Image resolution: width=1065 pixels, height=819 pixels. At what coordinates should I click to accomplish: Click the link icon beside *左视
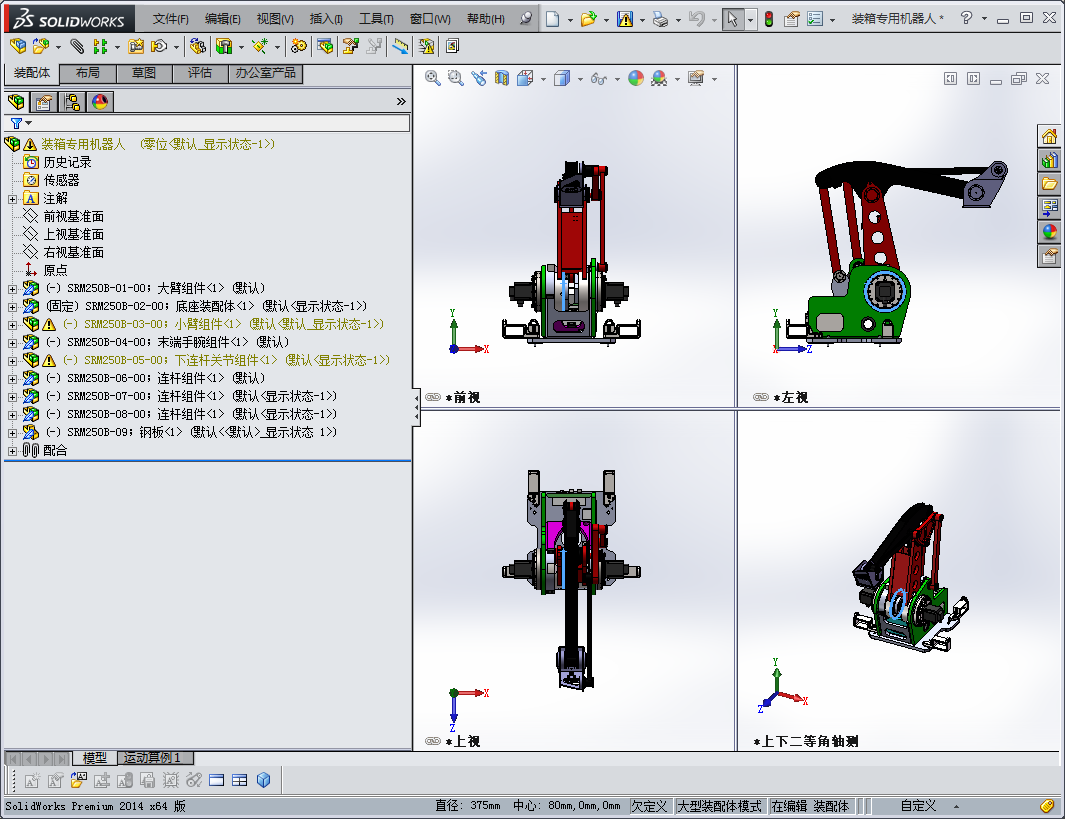point(761,397)
